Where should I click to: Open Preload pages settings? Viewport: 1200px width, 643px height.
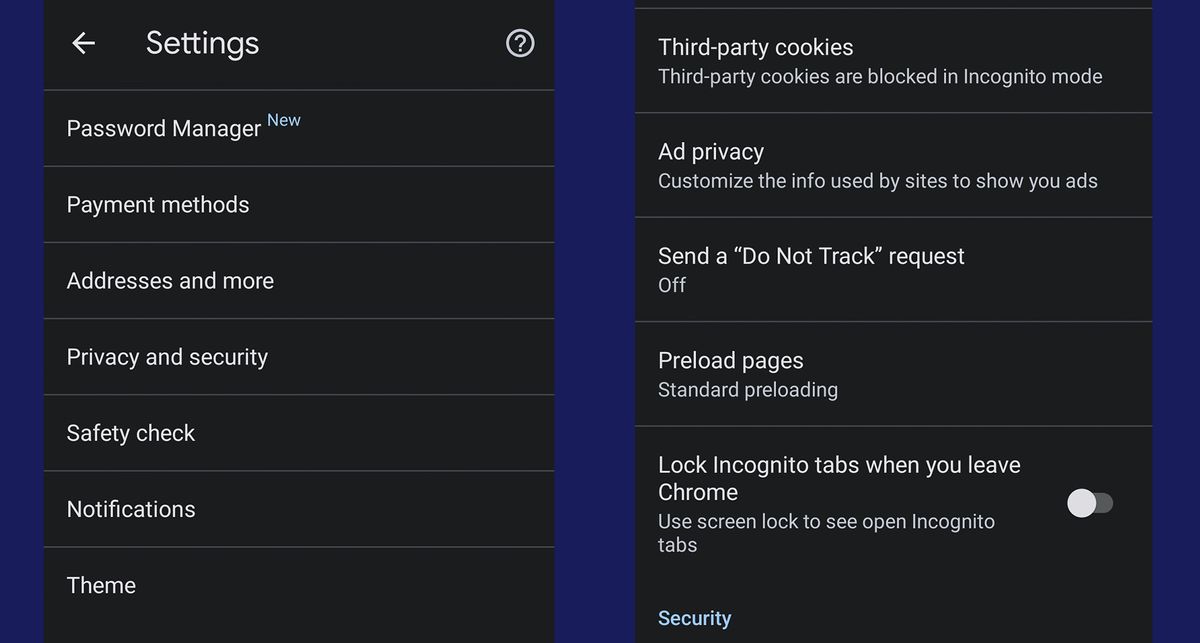[x=731, y=360]
